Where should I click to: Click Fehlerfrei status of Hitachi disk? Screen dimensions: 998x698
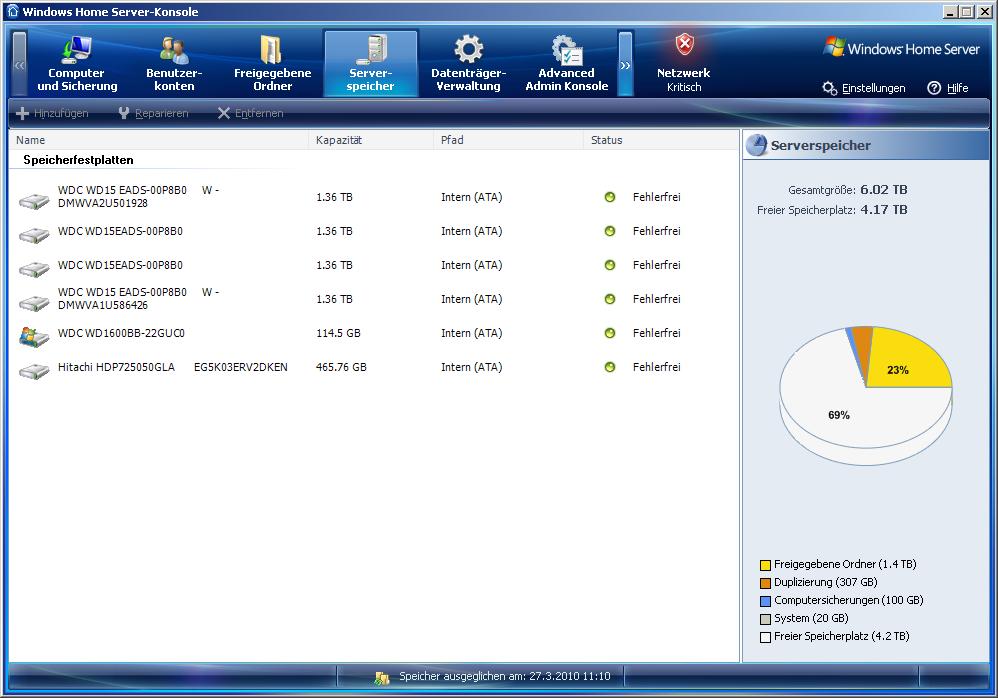click(657, 367)
